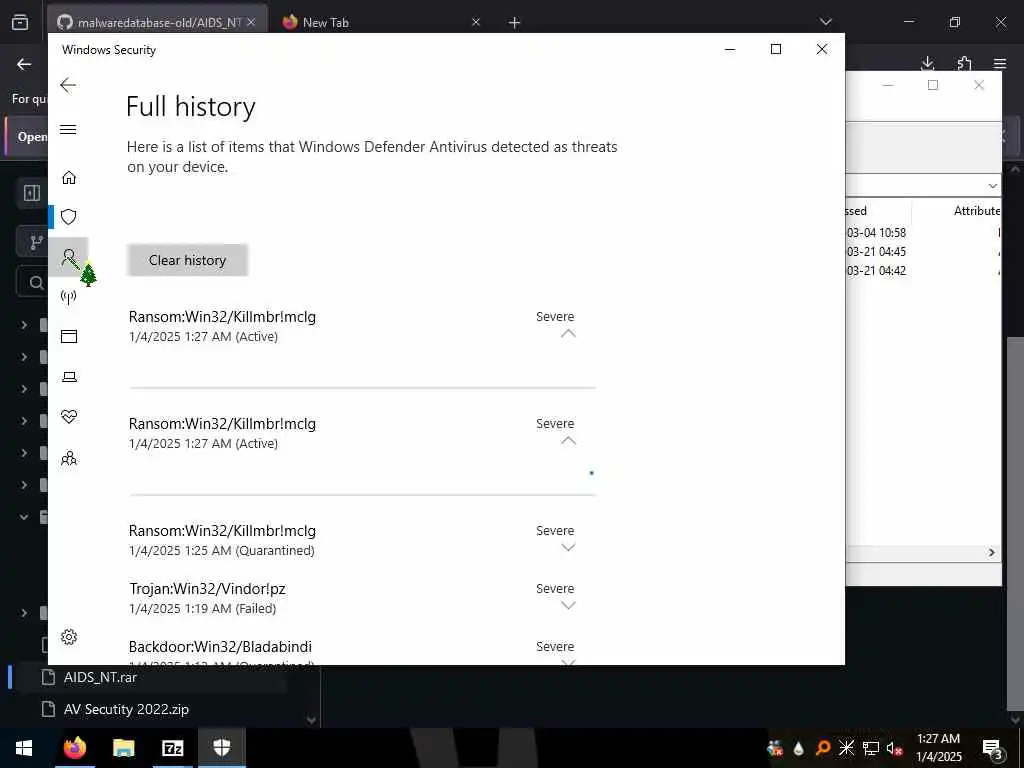Open Account protection section

coord(69,257)
